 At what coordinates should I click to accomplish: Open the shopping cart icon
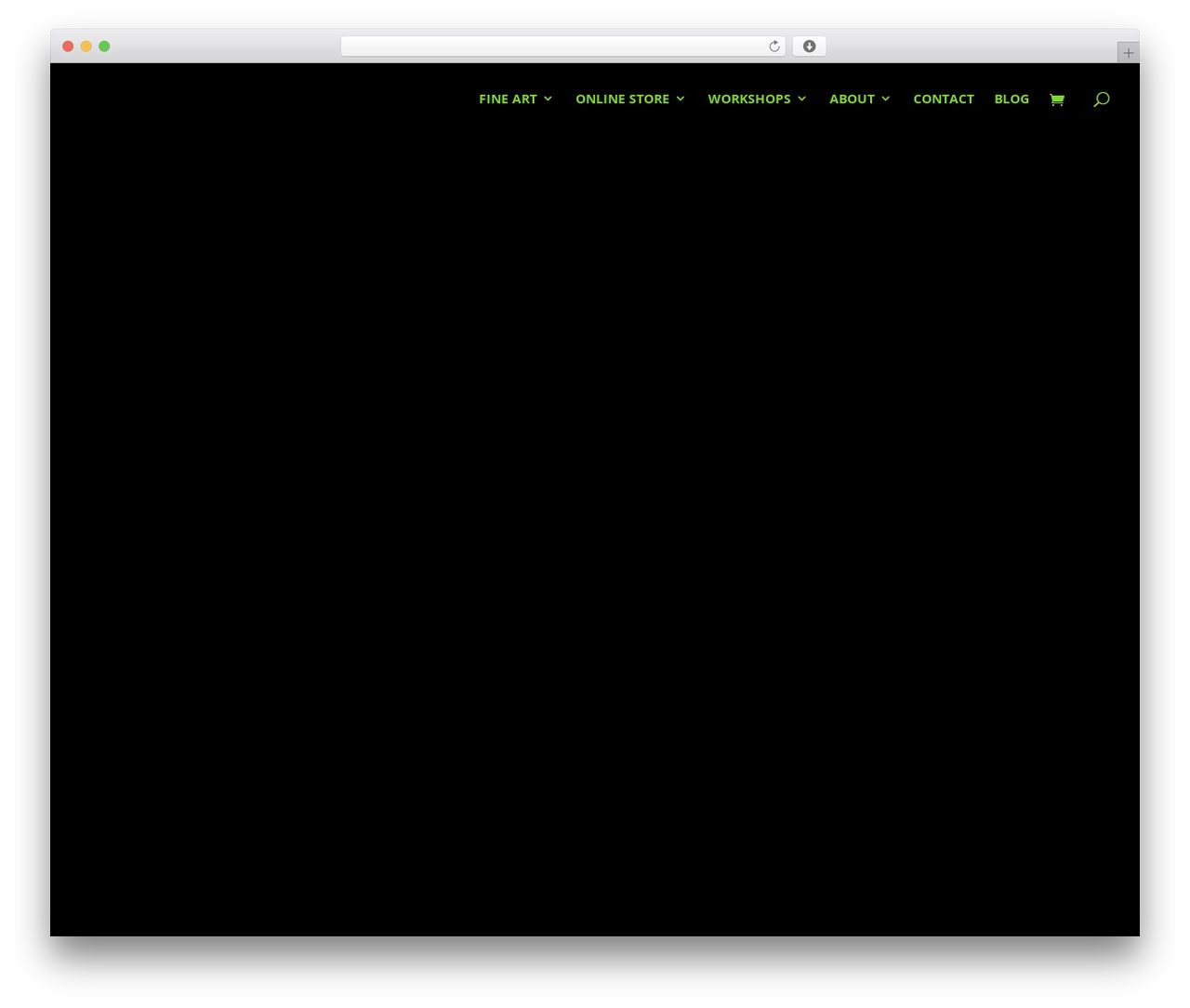tap(1057, 99)
